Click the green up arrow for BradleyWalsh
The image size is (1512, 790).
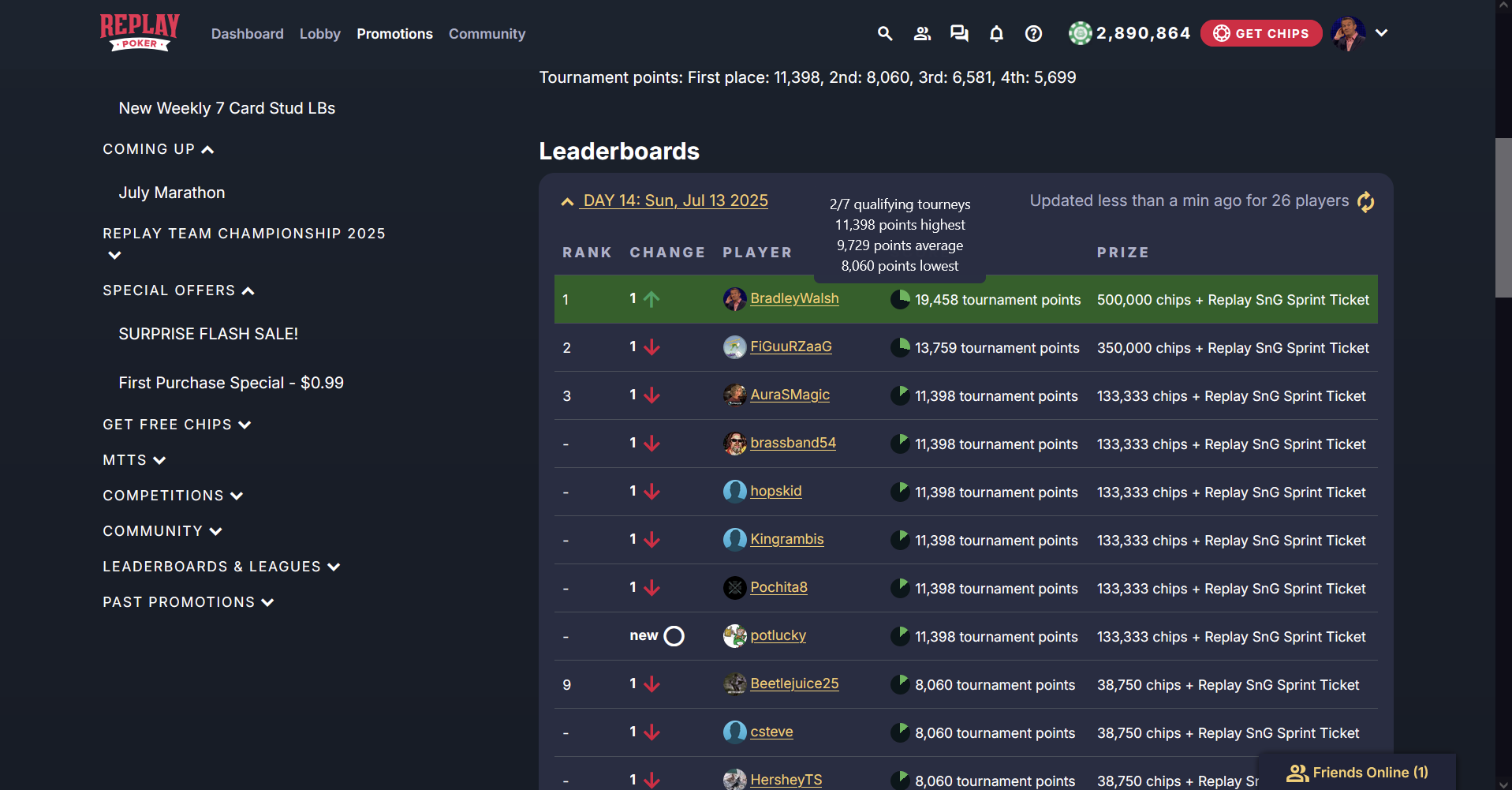[651, 299]
